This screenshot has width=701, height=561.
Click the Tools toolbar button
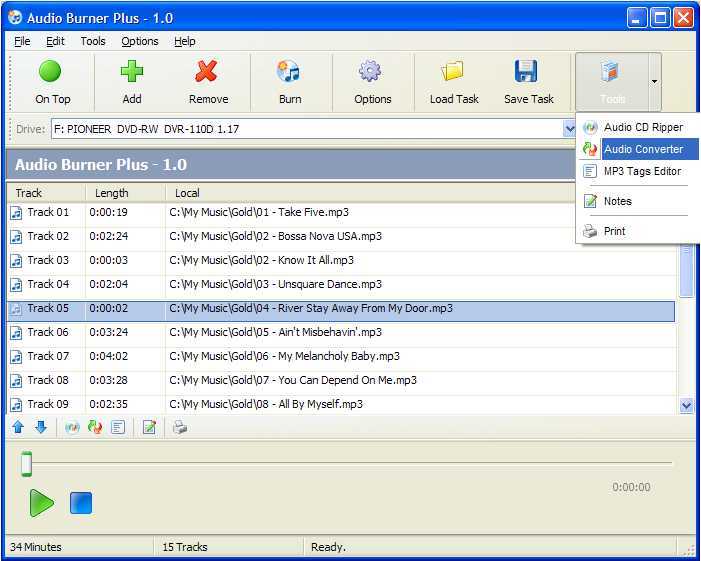pos(612,82)
